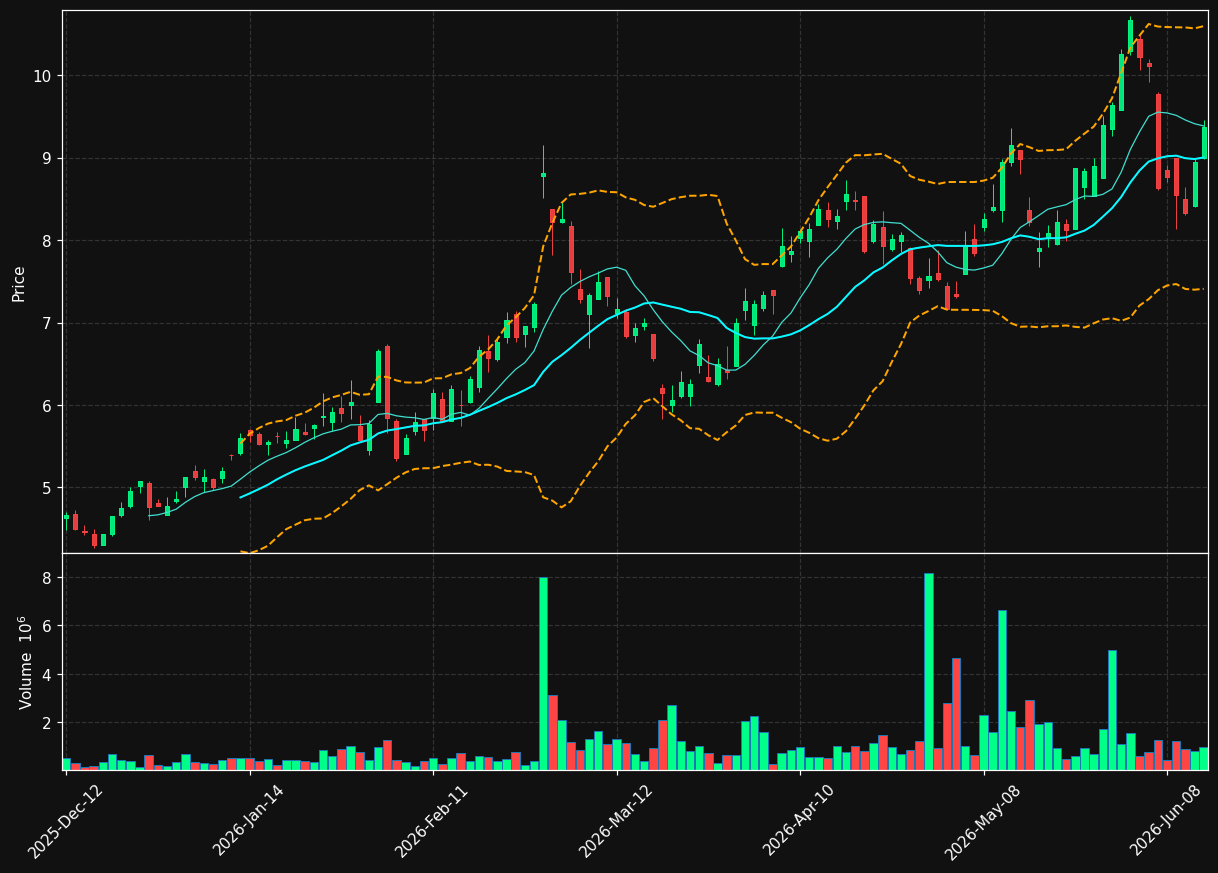The height and width of the screenshot is (873, 1218).
Task: Select the 4 tick on the Volume axis
Action: [x=48, y=675]
